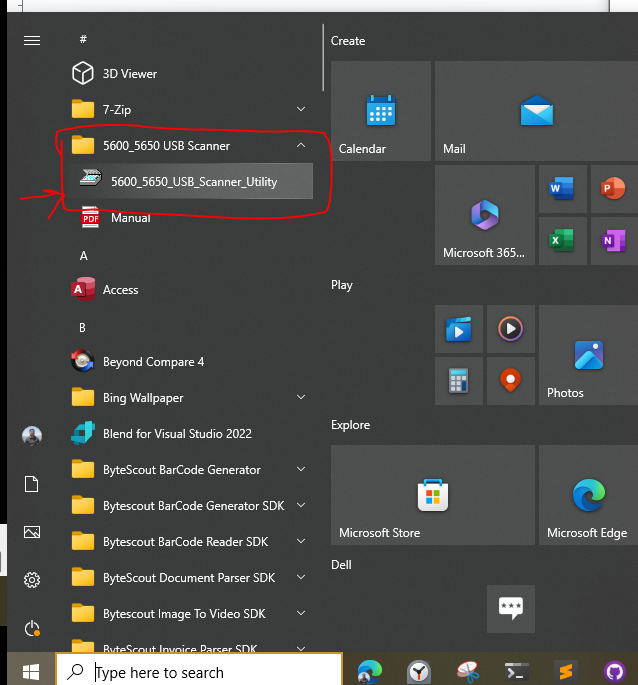Click the Explore group heading
The image size is (638, 685).
tap(350, 425)
